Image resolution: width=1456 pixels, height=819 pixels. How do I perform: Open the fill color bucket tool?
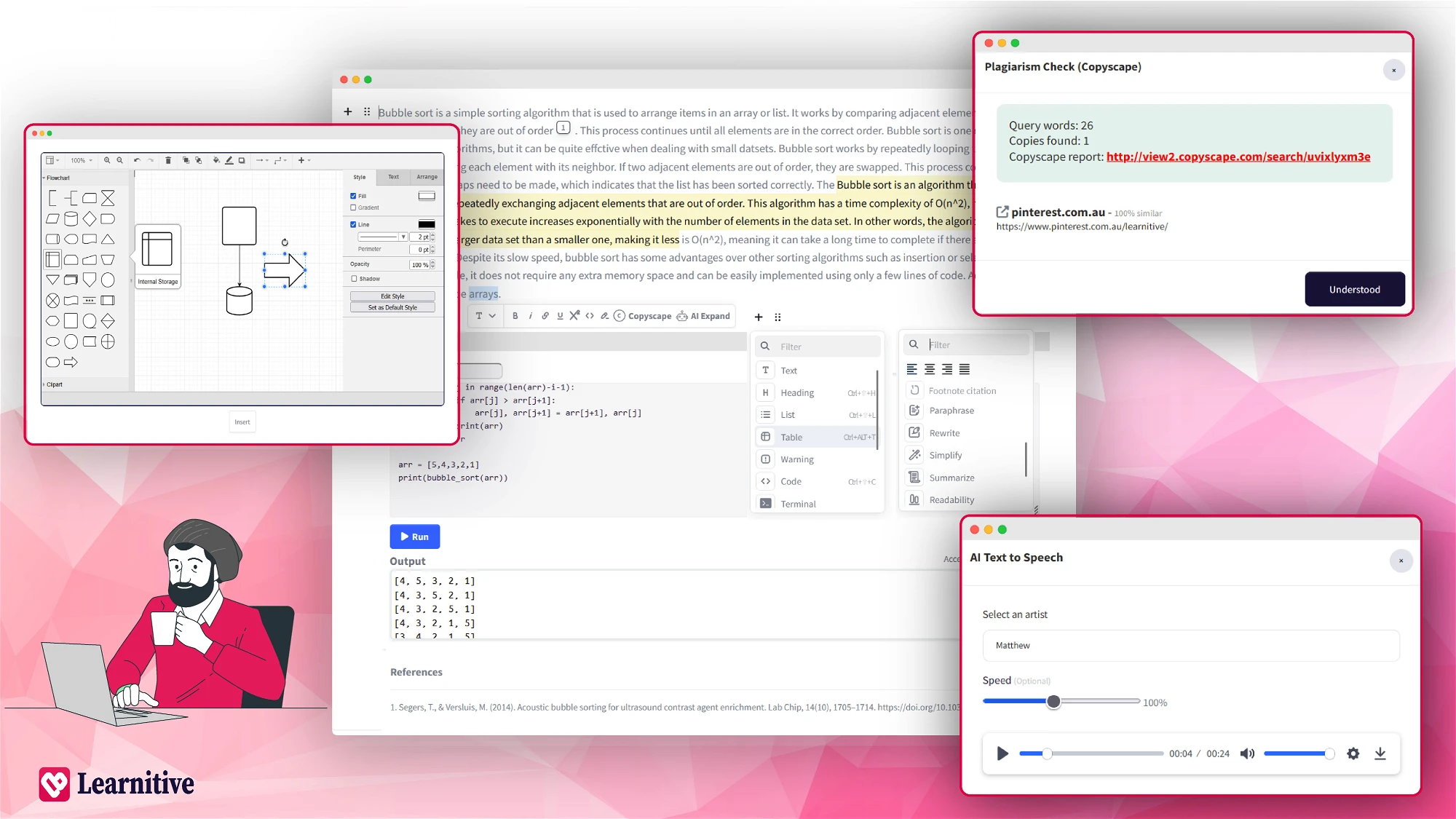pyautogui.click(x=216, y=160)
